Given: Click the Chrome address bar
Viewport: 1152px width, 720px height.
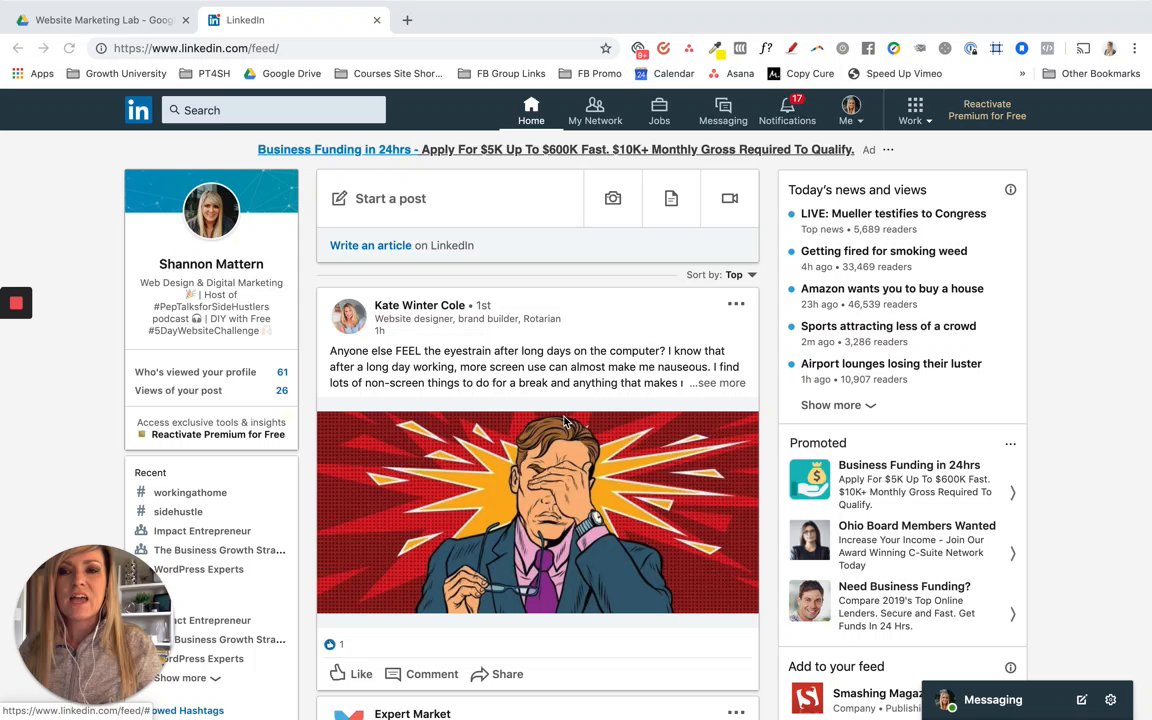Looking at the screenshot, I should (353, 48).
